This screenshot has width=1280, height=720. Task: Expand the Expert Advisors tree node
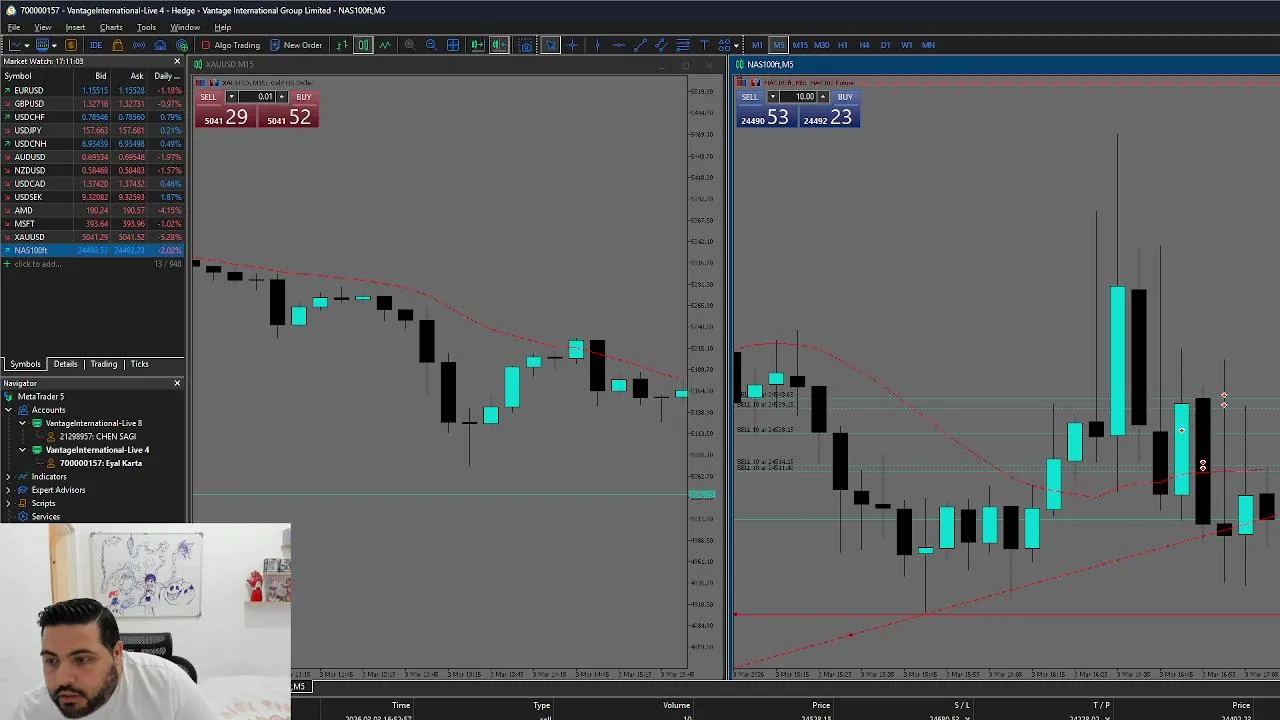click(x=8, y=490)
